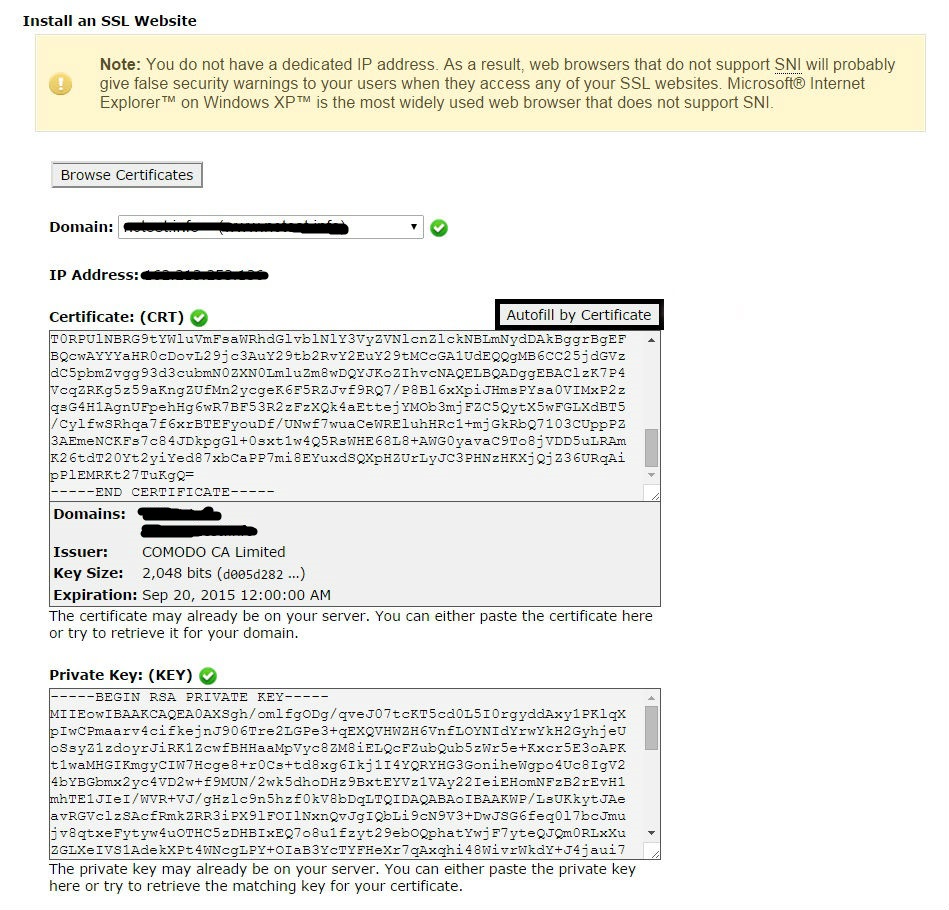
Task: Click the green checkmark beside Domain dropdown
Action: (x=439, y=228)
